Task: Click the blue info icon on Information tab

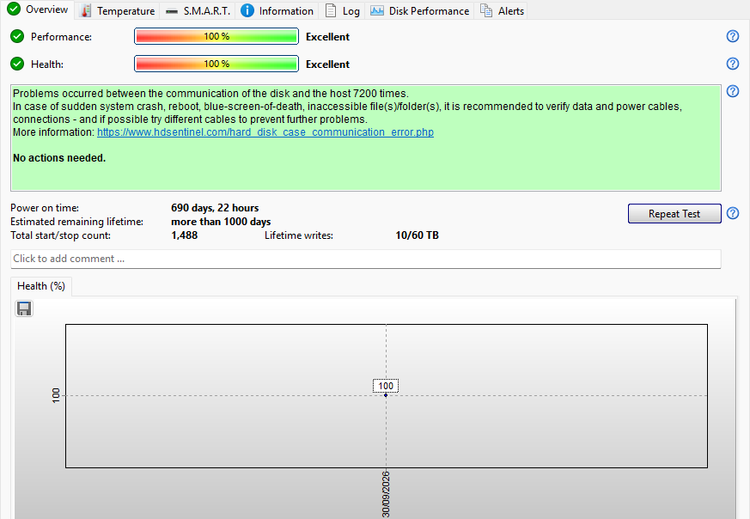Action: point(247,11)
